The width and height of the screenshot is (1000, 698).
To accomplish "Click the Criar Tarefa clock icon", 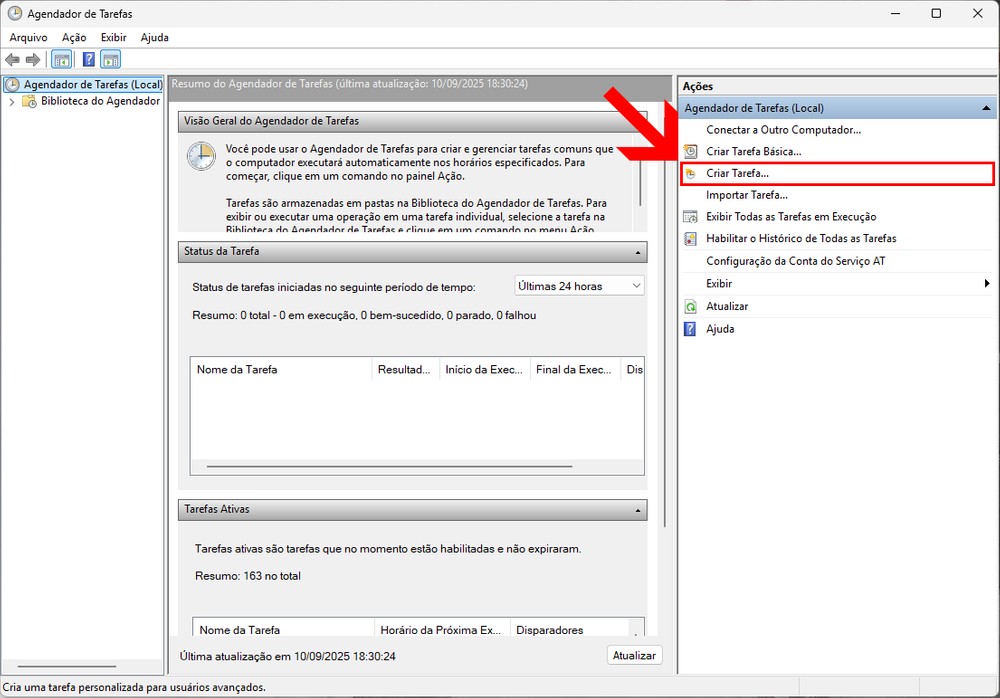I will coord(690,174).
